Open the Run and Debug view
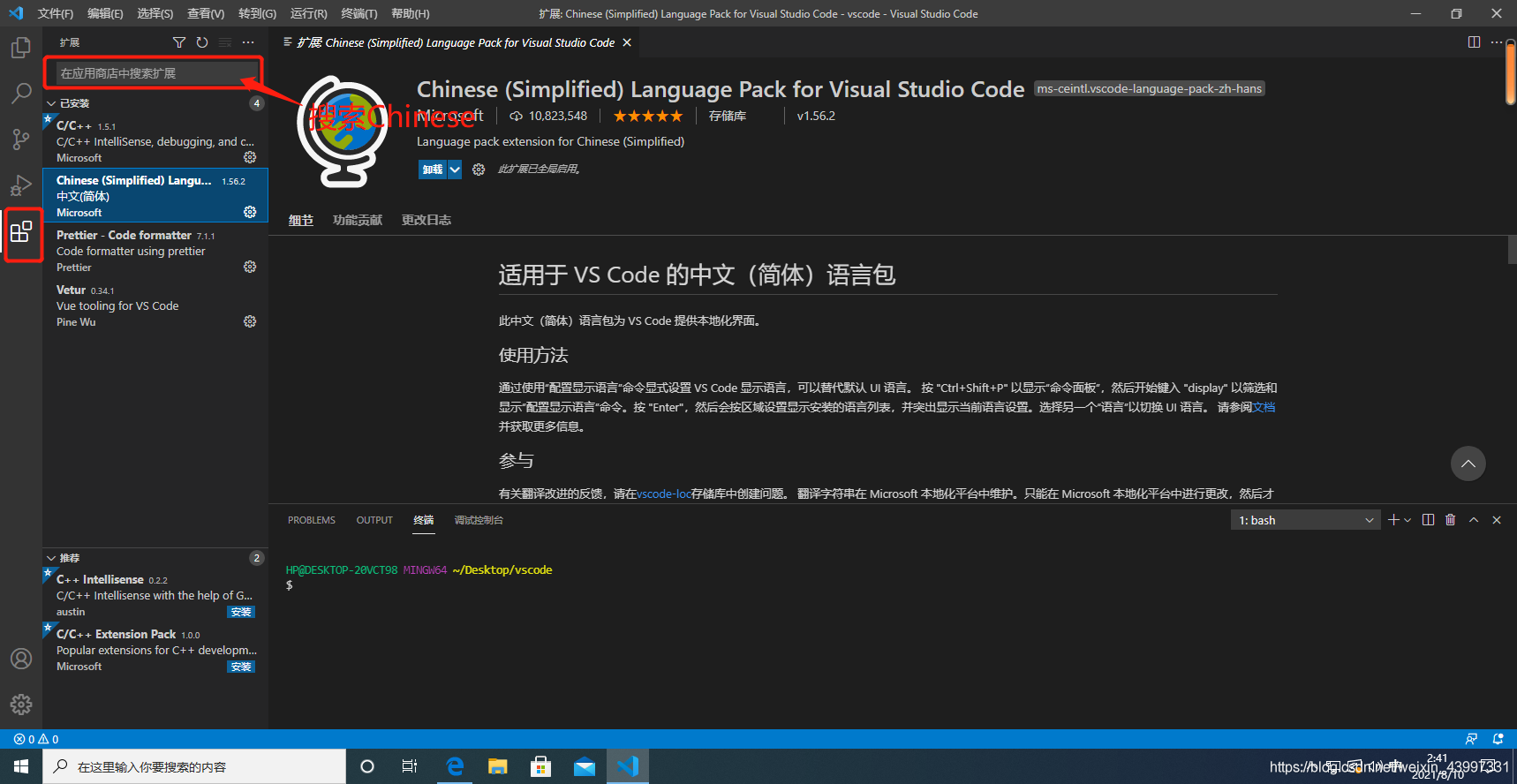Screen dimensions: 1517x784 (x=21, y=185)
